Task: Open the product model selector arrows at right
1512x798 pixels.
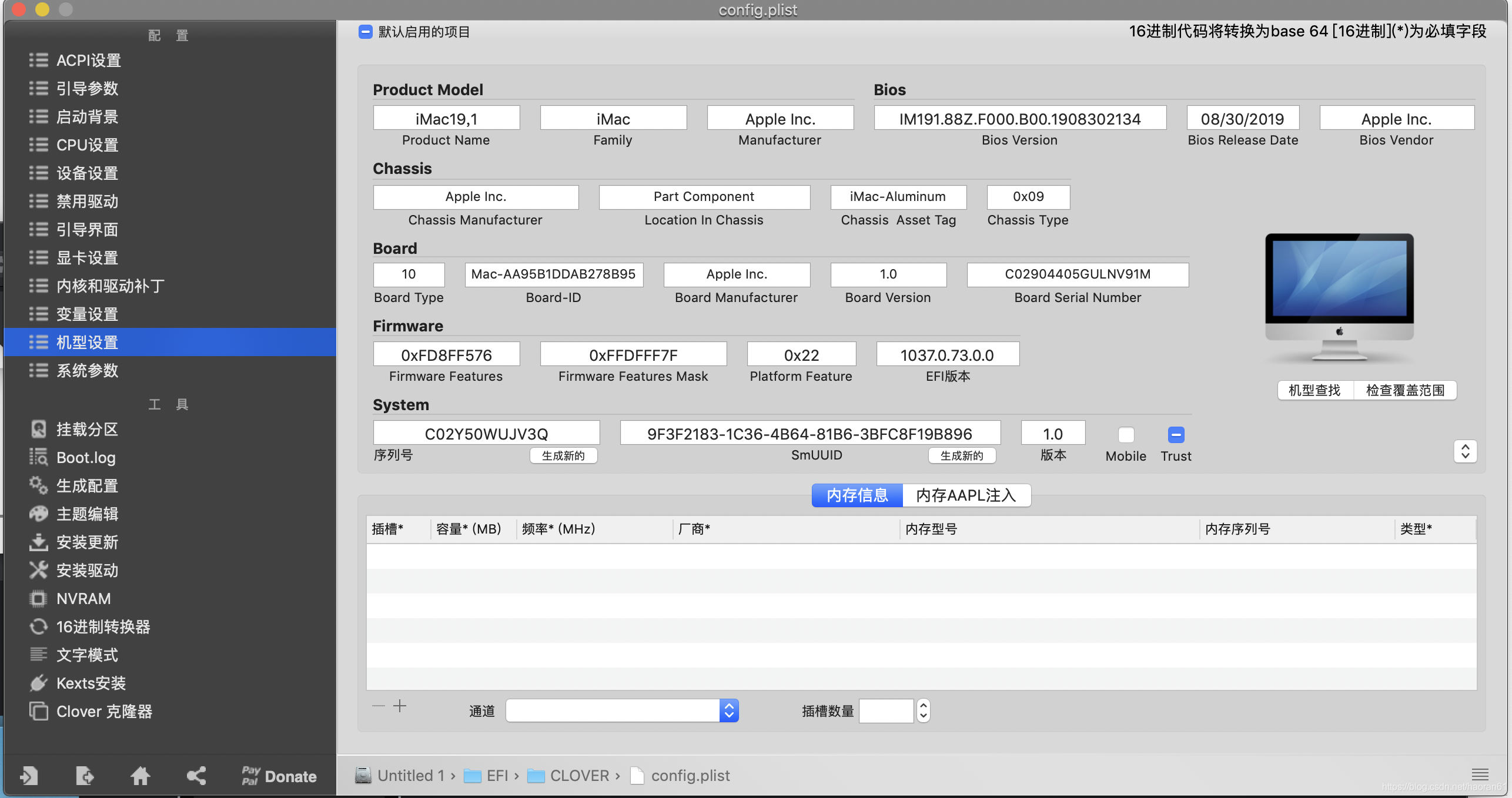Action: click(1465, 451)
